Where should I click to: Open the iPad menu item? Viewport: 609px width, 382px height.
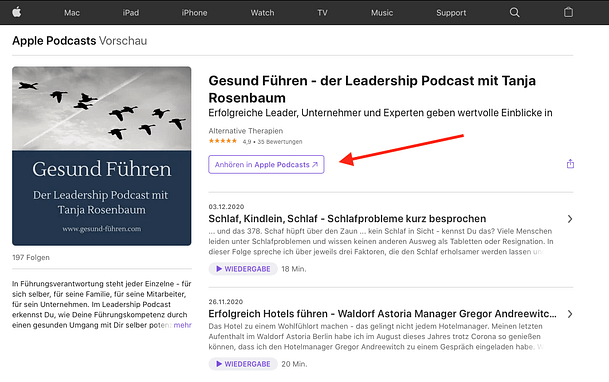pos(131,13)
